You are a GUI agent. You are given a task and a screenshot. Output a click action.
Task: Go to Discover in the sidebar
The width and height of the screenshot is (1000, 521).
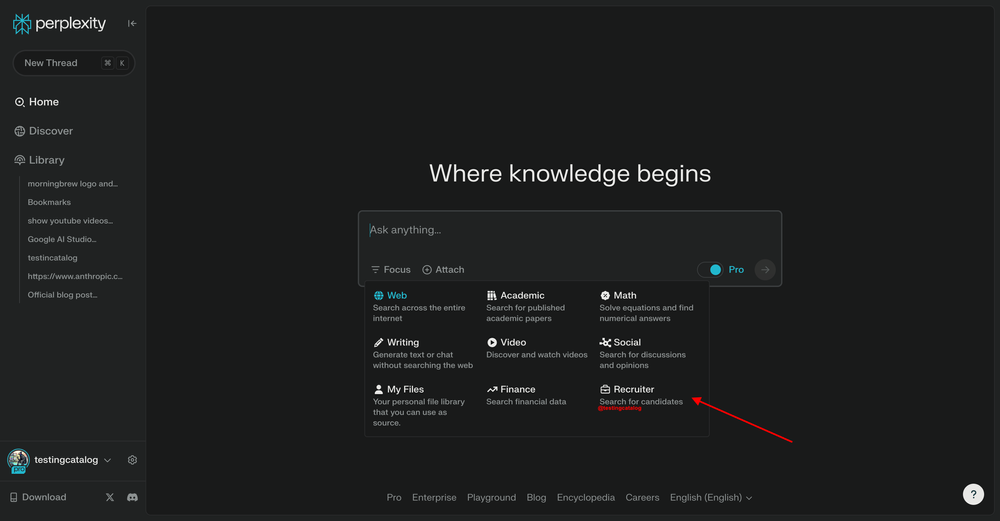pos(50,131)
